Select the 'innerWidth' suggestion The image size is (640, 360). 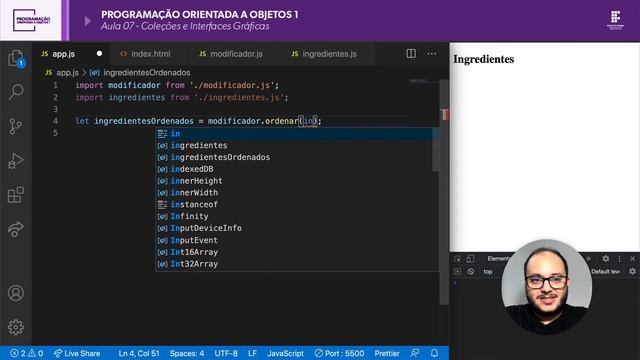point(294,193)
